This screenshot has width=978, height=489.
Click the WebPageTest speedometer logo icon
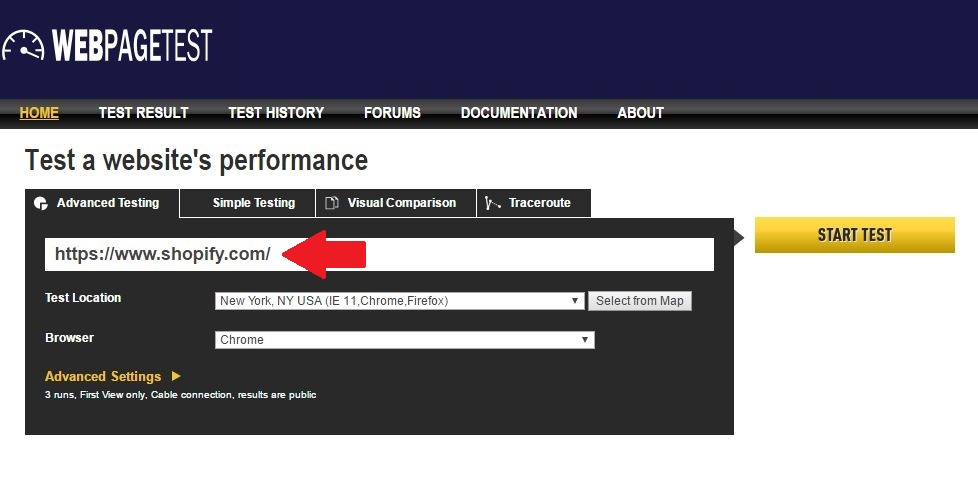22,46
